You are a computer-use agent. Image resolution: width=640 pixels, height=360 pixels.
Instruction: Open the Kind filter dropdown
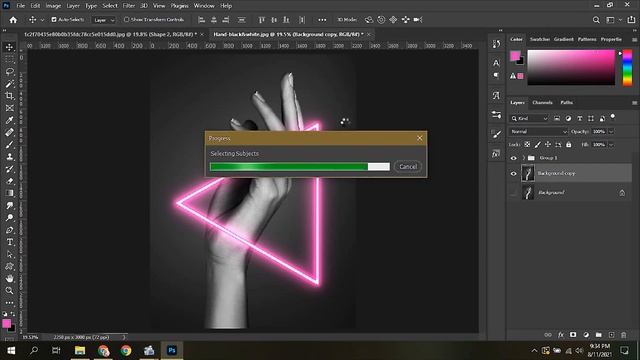pos(529,118)
